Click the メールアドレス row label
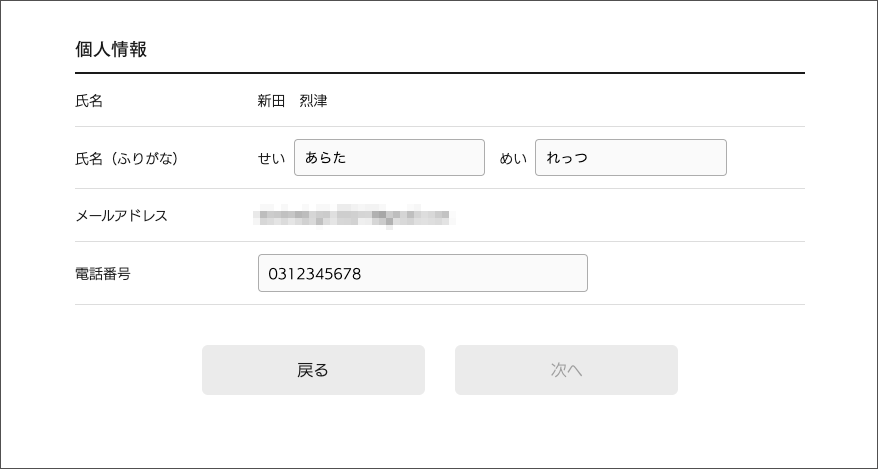The image size is (878, 469). (x=121, y=215)
